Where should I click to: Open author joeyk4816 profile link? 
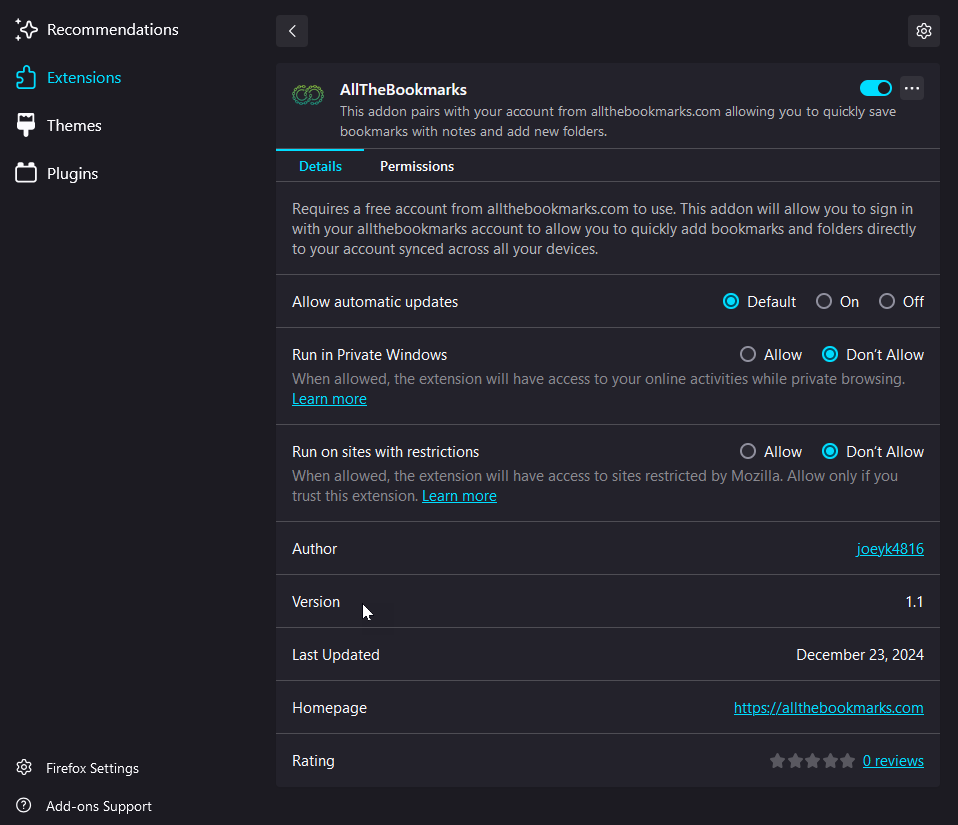890,549
